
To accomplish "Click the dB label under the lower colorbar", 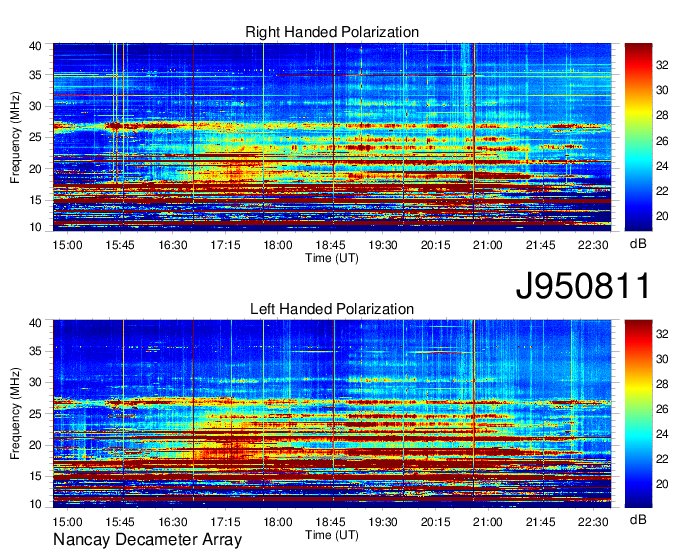I will [x=638, y=519].
